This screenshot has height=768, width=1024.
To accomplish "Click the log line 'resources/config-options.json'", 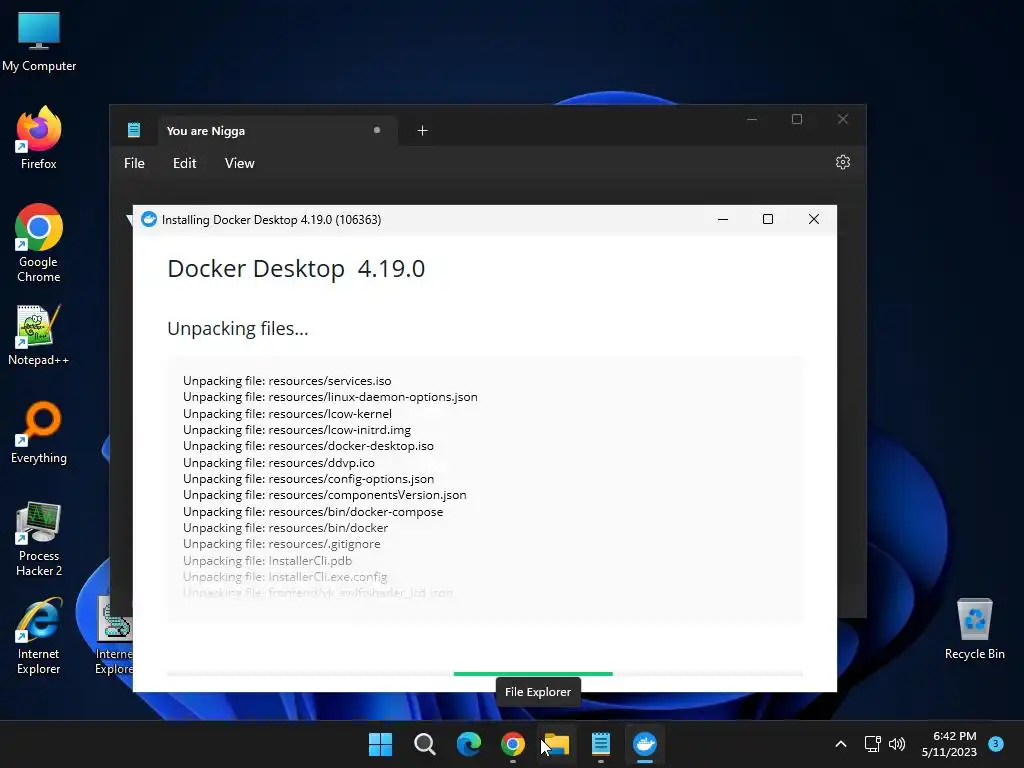I will 308,479.
